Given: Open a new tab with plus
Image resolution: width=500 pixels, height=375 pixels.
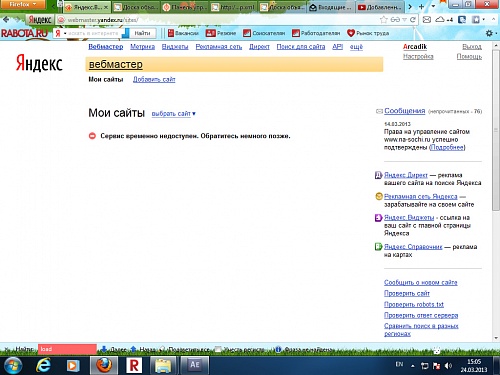Looking at the screenshot, I should point(421,7).
